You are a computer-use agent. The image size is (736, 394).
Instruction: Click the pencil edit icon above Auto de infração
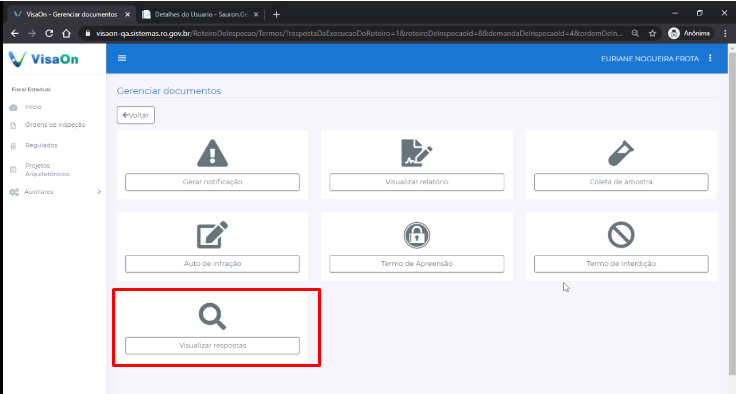pos(212,235)
